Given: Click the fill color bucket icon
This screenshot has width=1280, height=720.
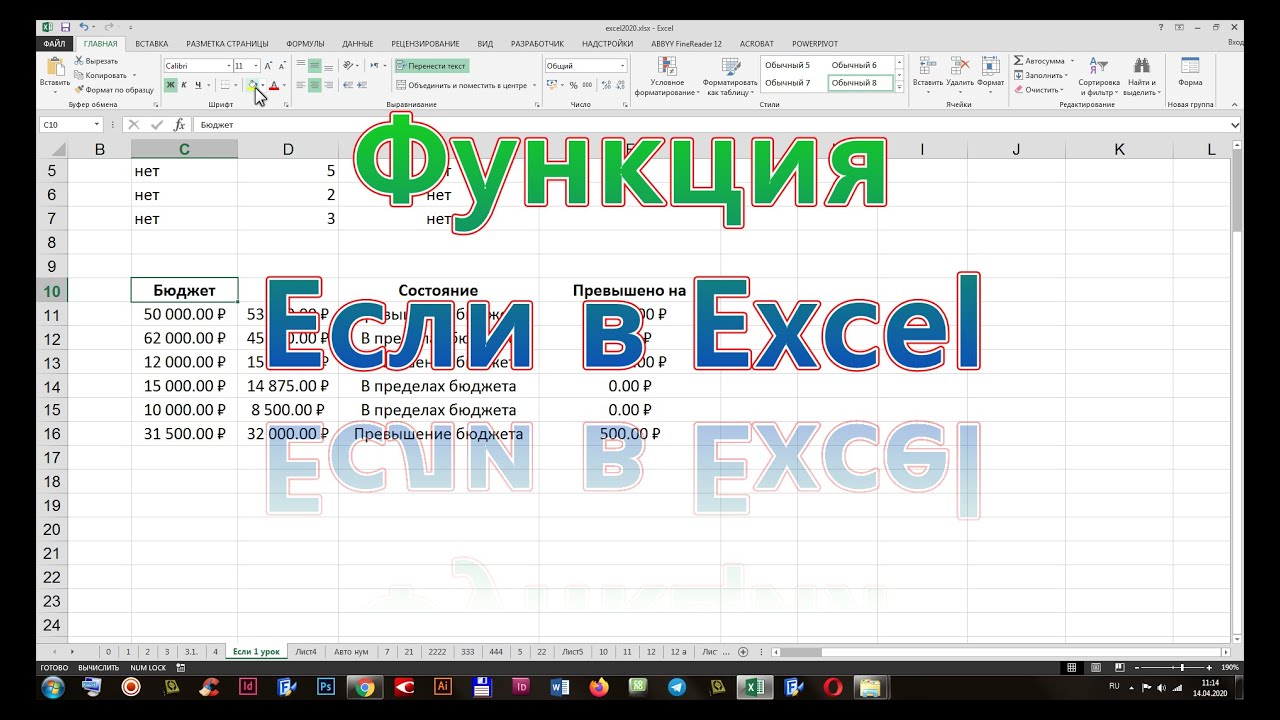Looking at the screenshot, I should point(252,85).
